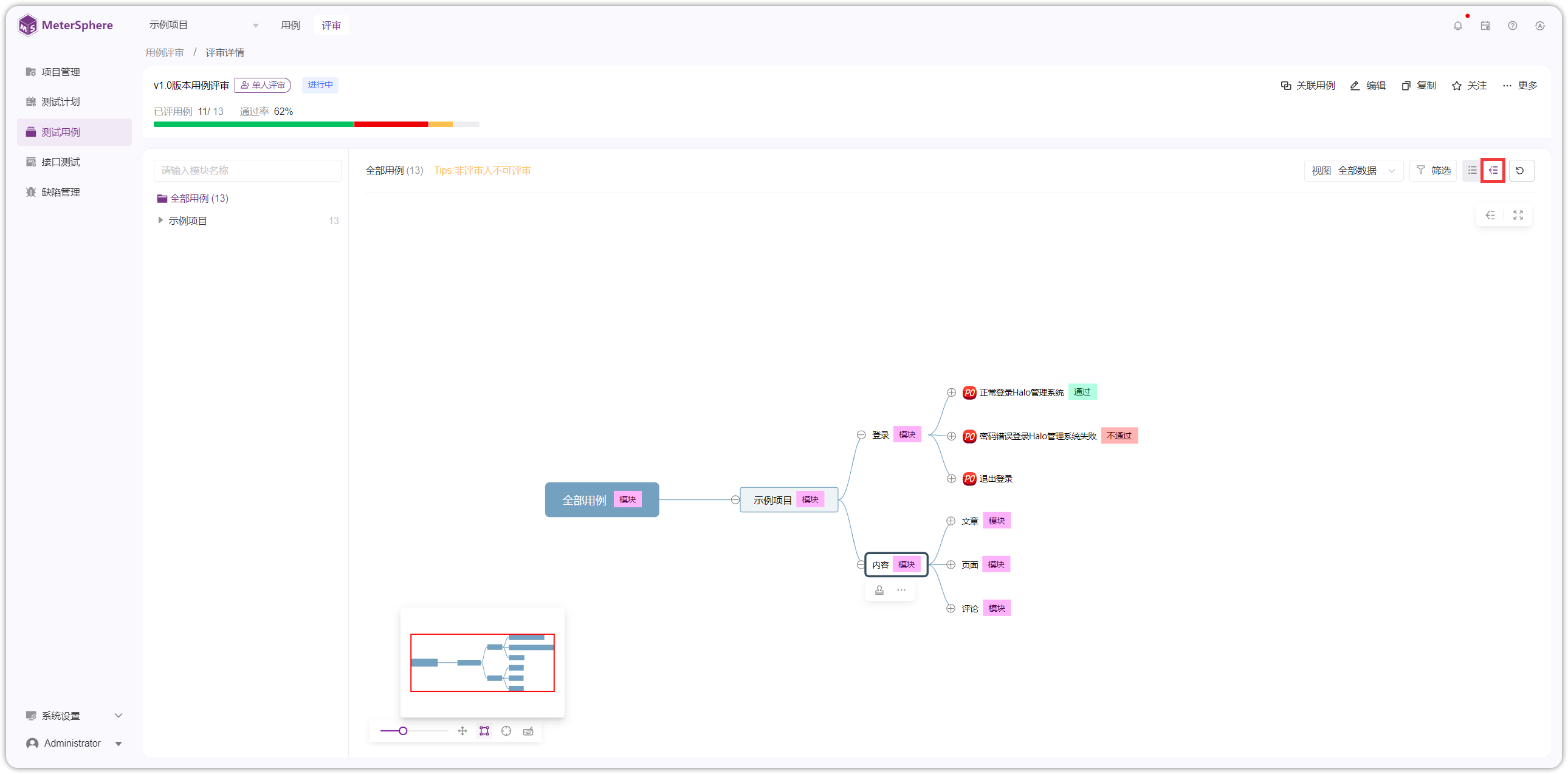
Task: Open the more options dots under the 内容 node
Action: pyautogui.click(x=901, y=590)
